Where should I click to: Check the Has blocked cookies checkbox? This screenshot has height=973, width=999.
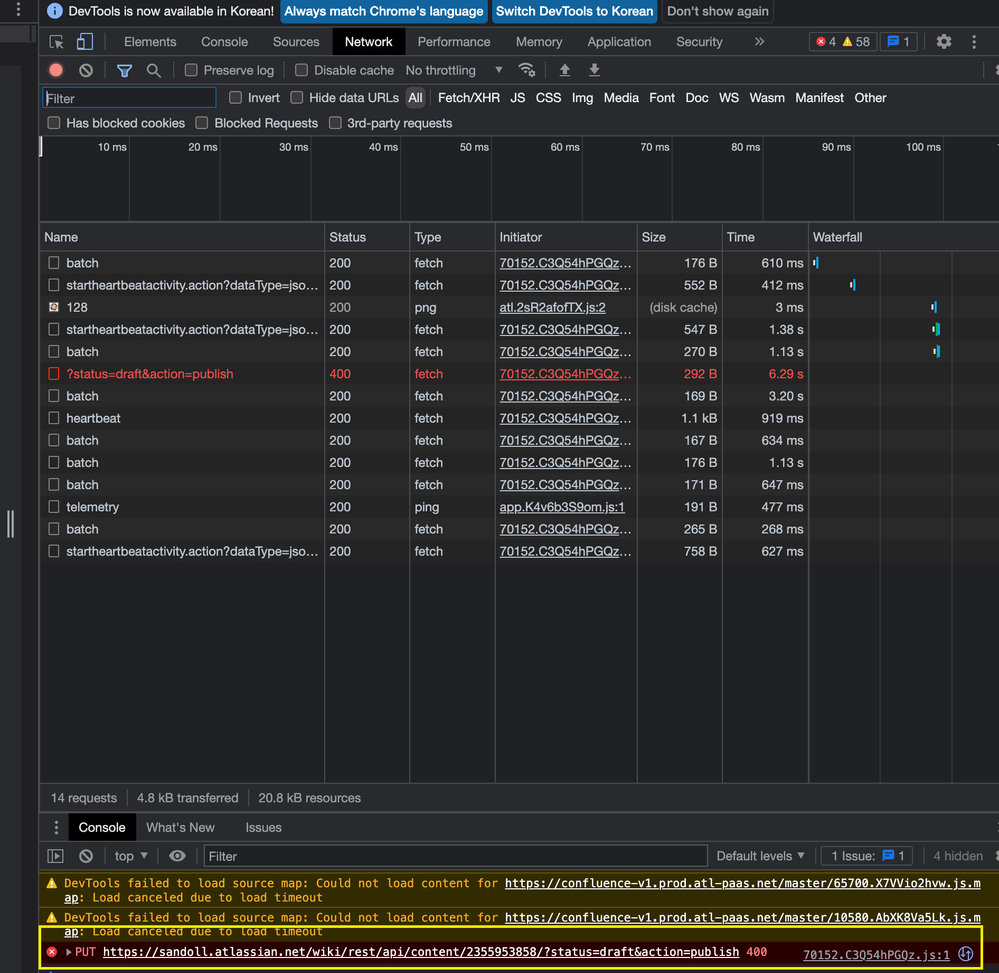54,123
